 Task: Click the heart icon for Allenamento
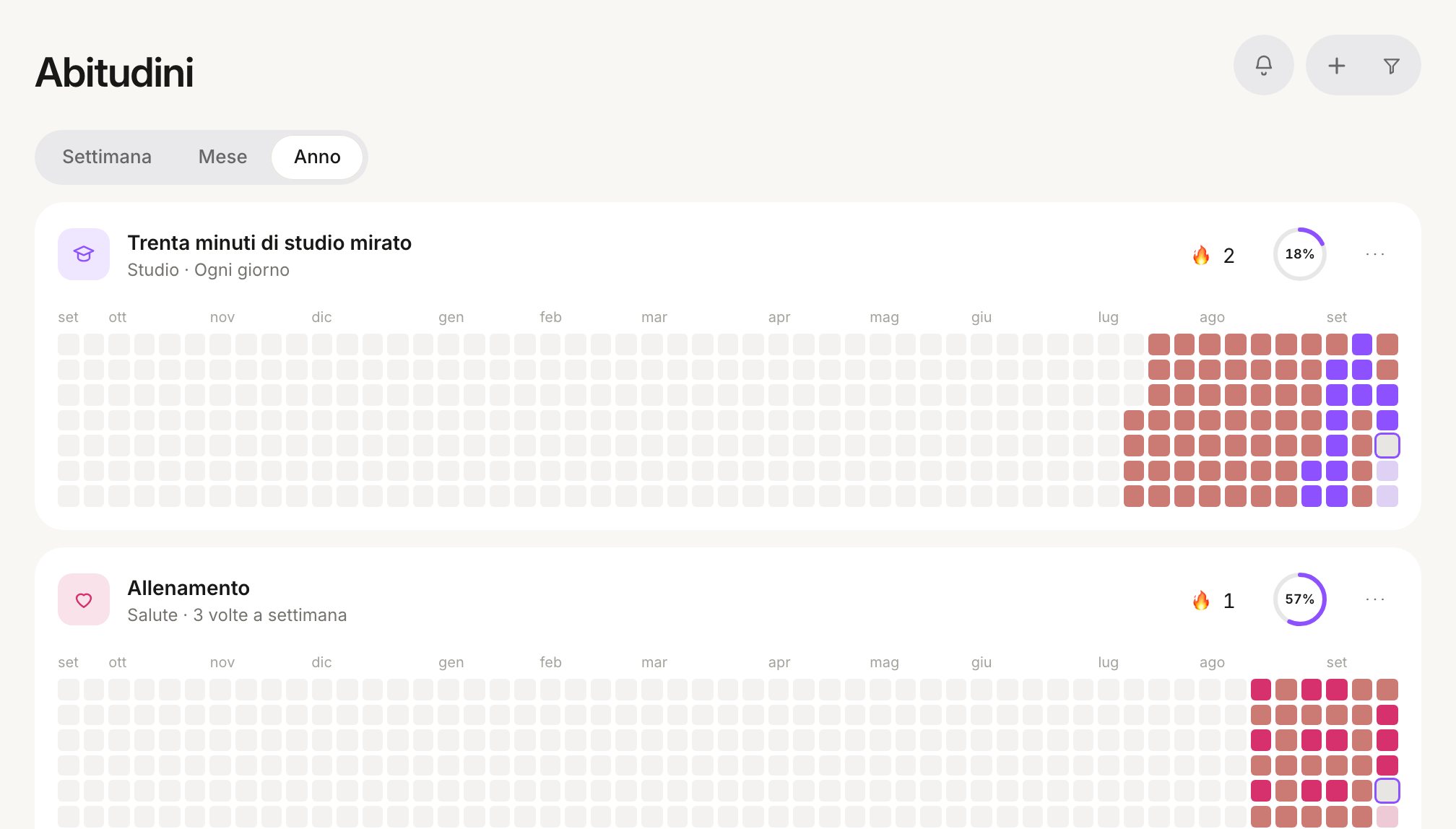click(x=84, y=599)
